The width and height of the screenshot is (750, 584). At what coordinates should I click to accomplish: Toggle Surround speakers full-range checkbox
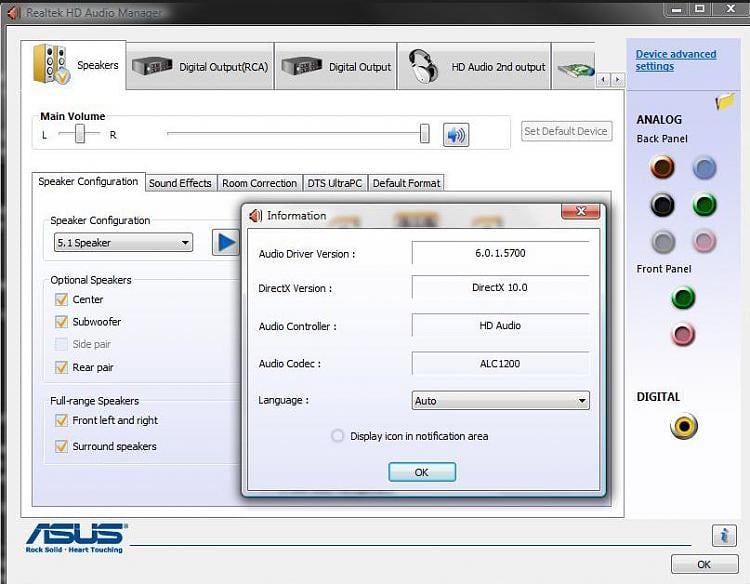61,446
